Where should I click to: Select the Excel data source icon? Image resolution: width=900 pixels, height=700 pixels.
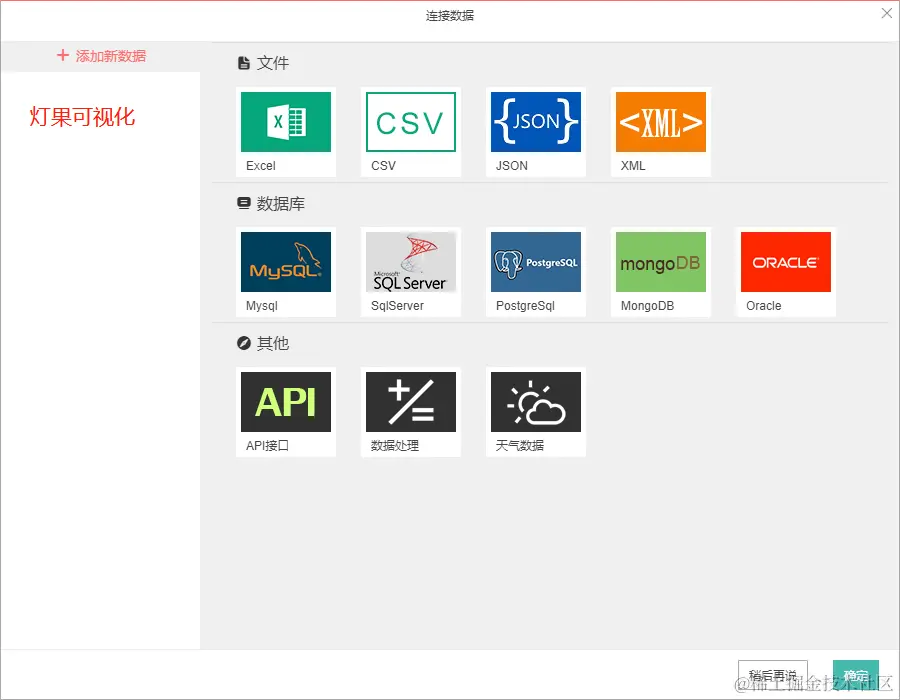click(x=286, y=122)
